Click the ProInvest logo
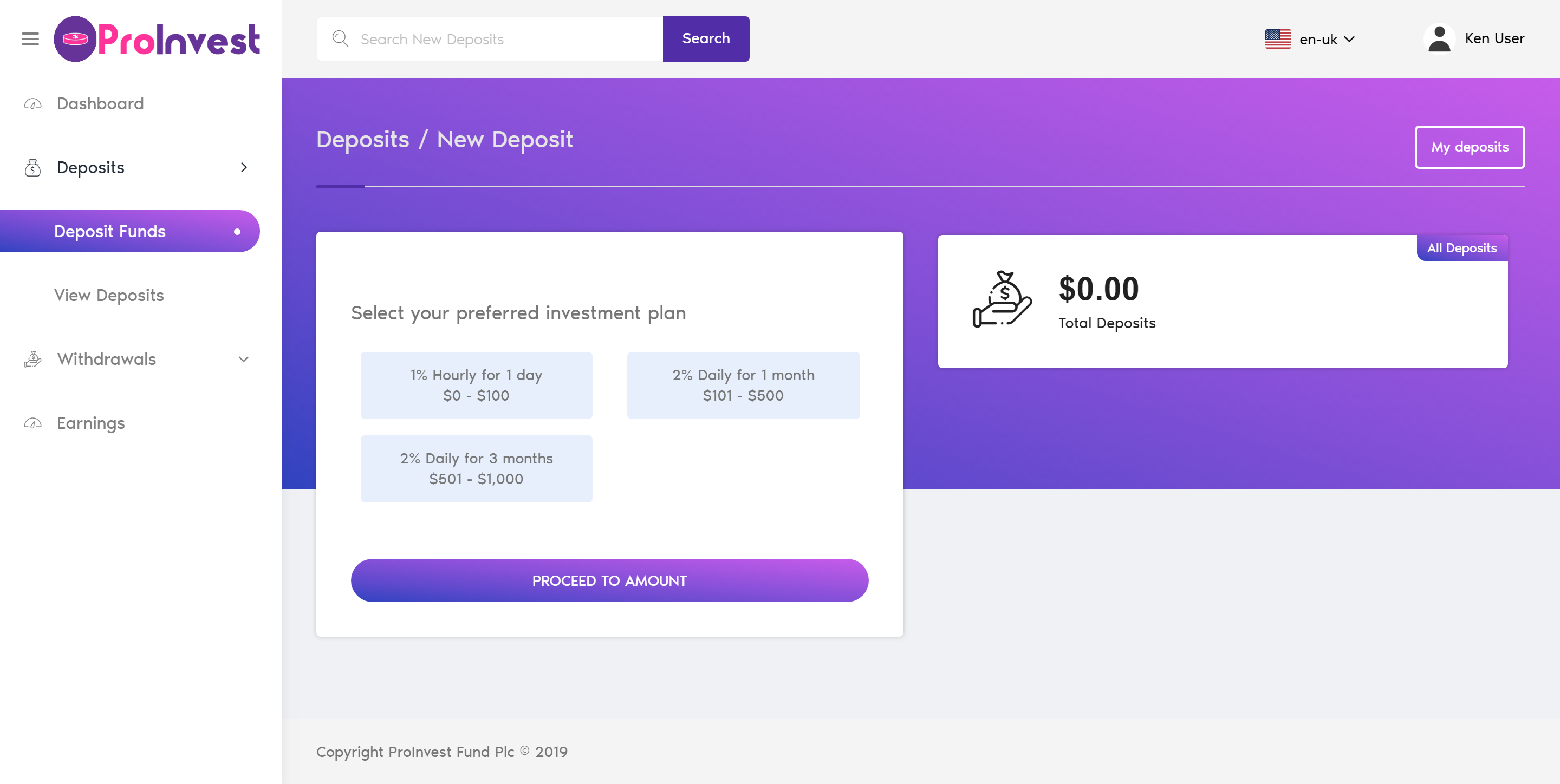The height and width of the screenshot is (784, 1560). (157, 39)
